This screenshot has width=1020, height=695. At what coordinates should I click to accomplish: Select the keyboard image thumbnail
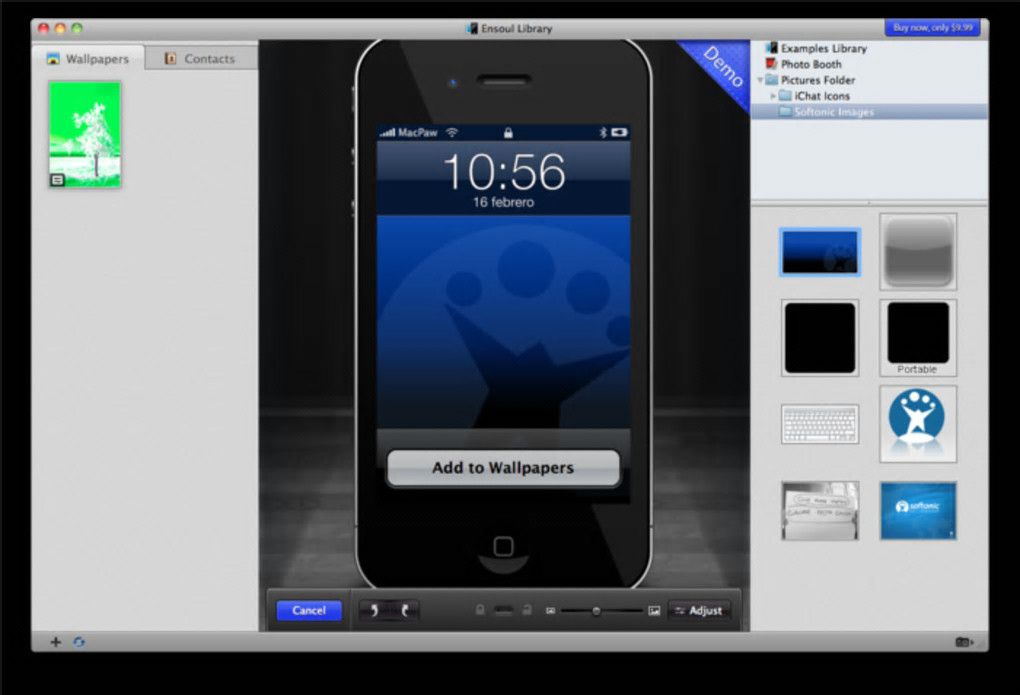(820, 424)
